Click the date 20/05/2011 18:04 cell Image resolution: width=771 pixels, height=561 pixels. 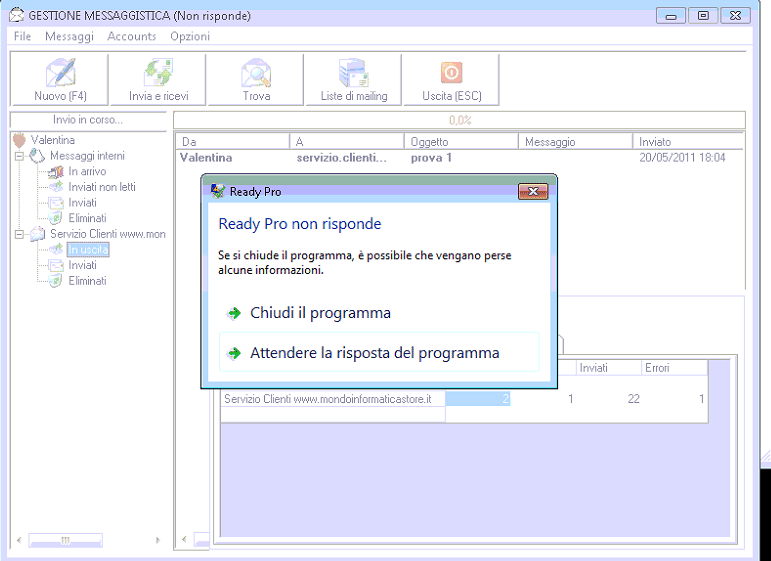point(682,158)
